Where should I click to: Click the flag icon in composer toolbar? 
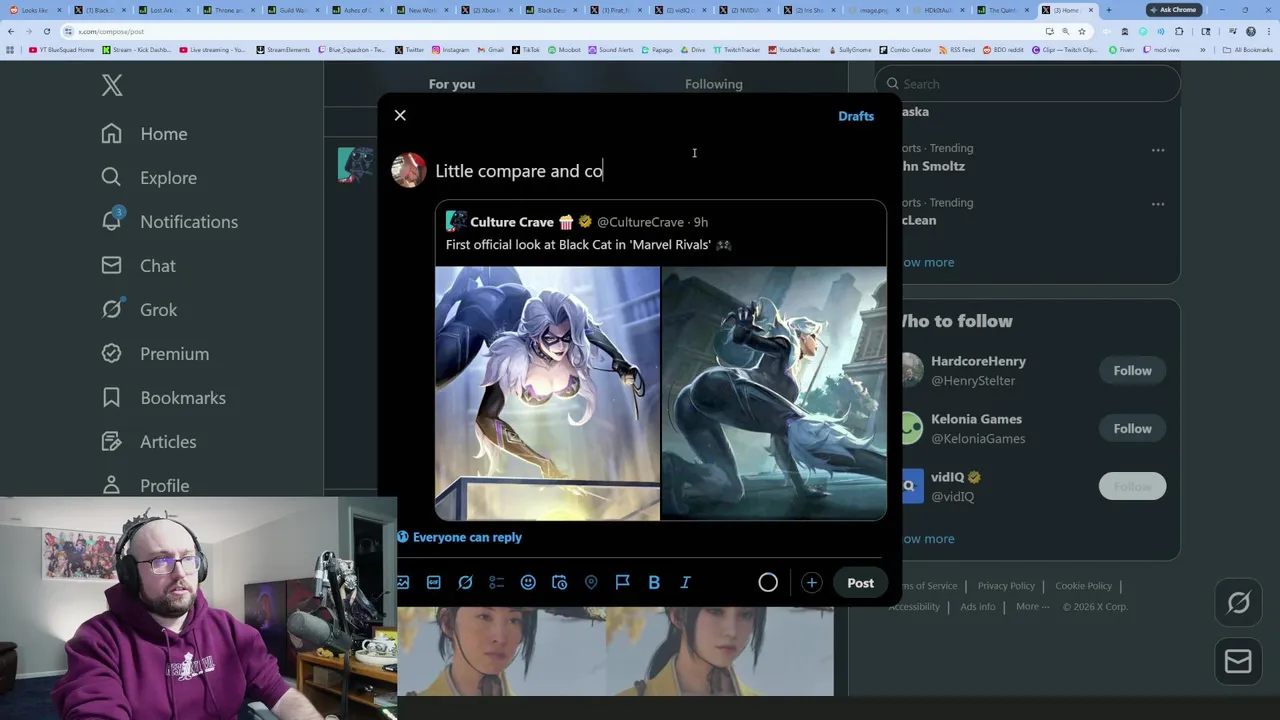622,583
